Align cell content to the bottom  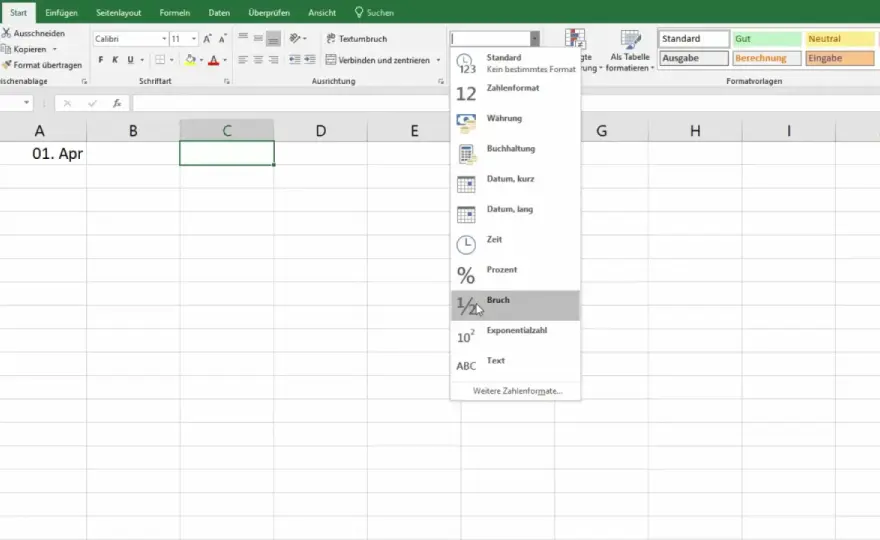(x=273, y=39)
